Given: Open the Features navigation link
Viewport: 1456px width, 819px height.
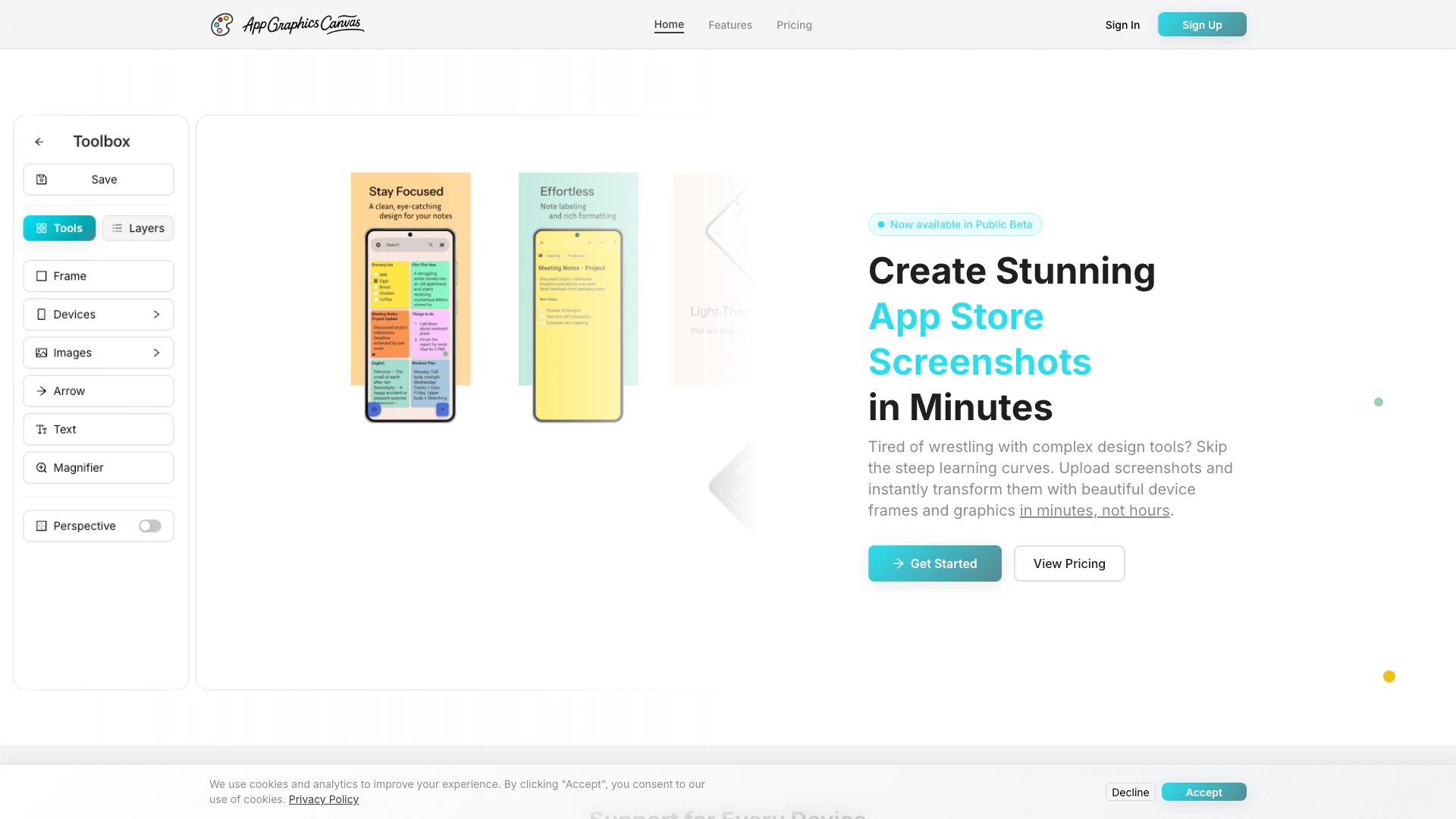Looking at the screenshot, I should pyautogui.click(x=730, y=25).
